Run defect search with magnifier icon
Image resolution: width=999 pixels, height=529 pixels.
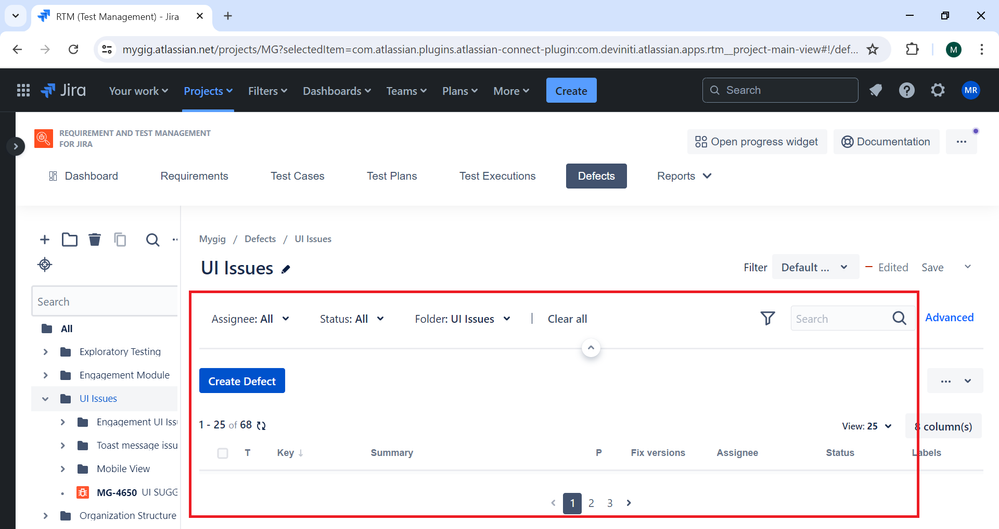coord(899,318)
